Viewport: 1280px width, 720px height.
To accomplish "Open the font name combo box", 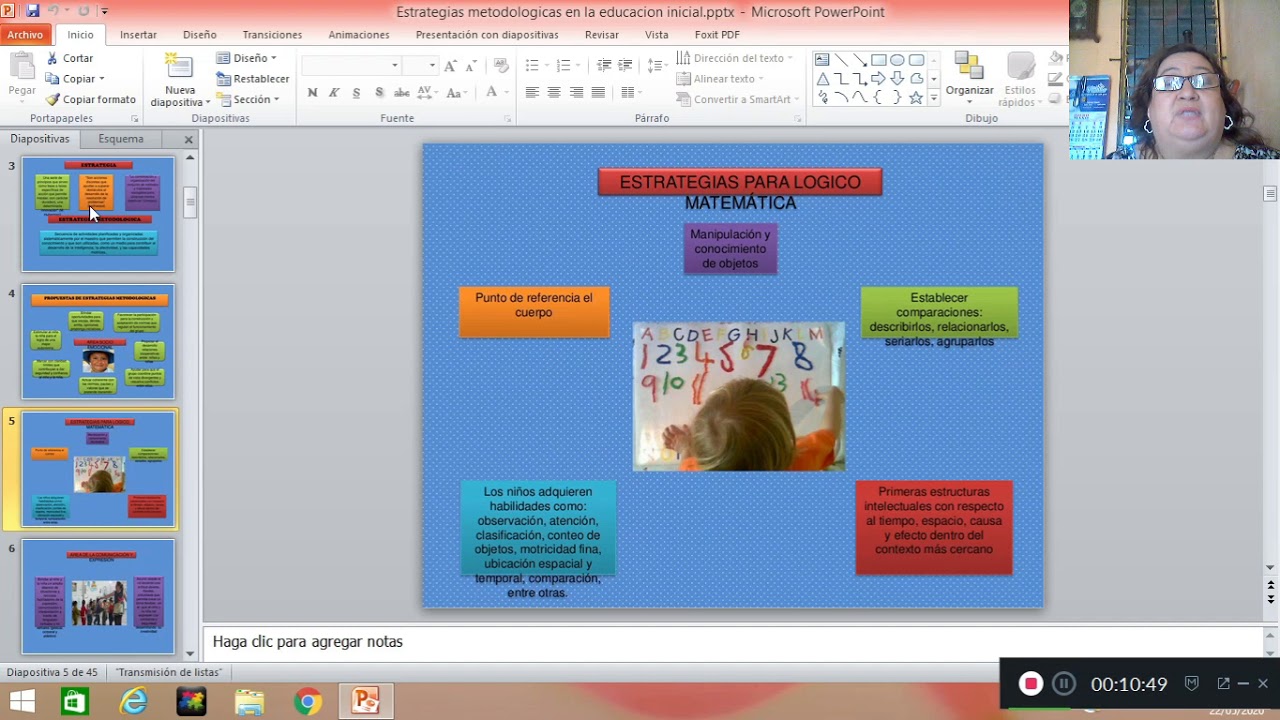I will coord(350,65).
